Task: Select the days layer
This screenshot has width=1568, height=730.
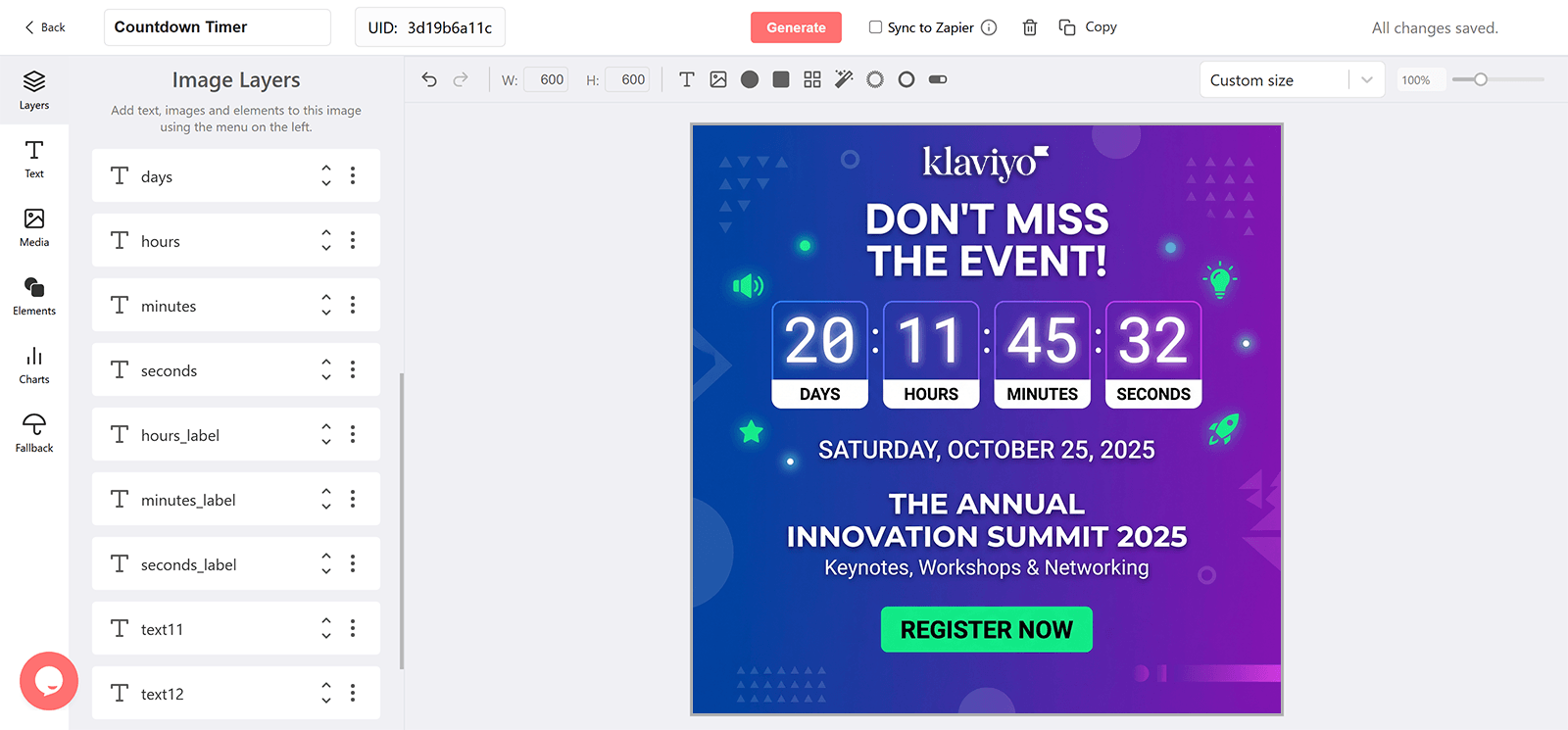Action: point(236,175)
